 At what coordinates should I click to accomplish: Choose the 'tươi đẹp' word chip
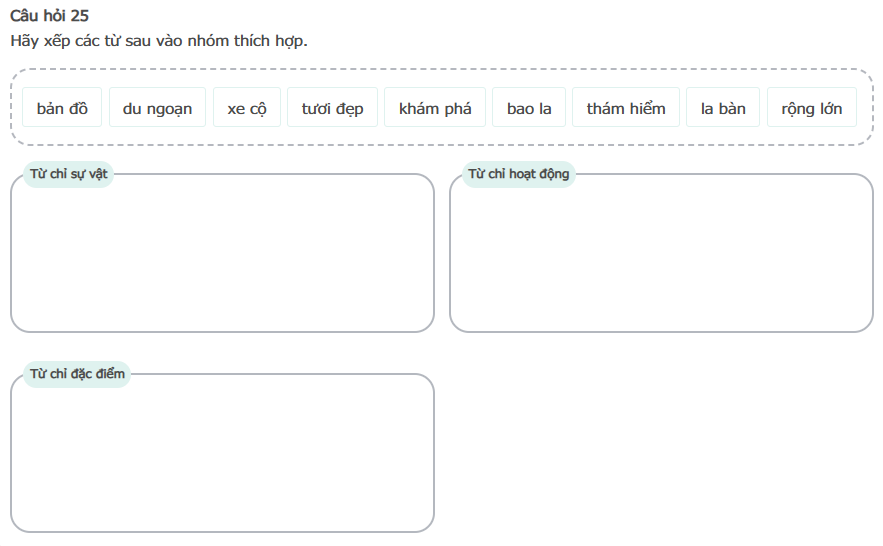click(332, 108)
